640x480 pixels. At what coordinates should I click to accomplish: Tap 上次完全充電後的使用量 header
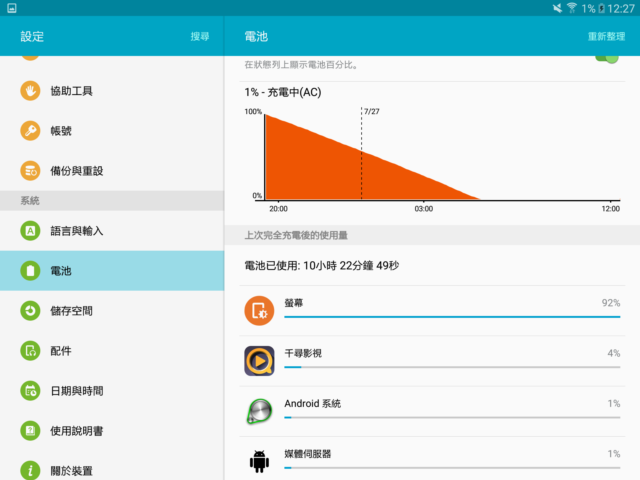tap(296, 235)
